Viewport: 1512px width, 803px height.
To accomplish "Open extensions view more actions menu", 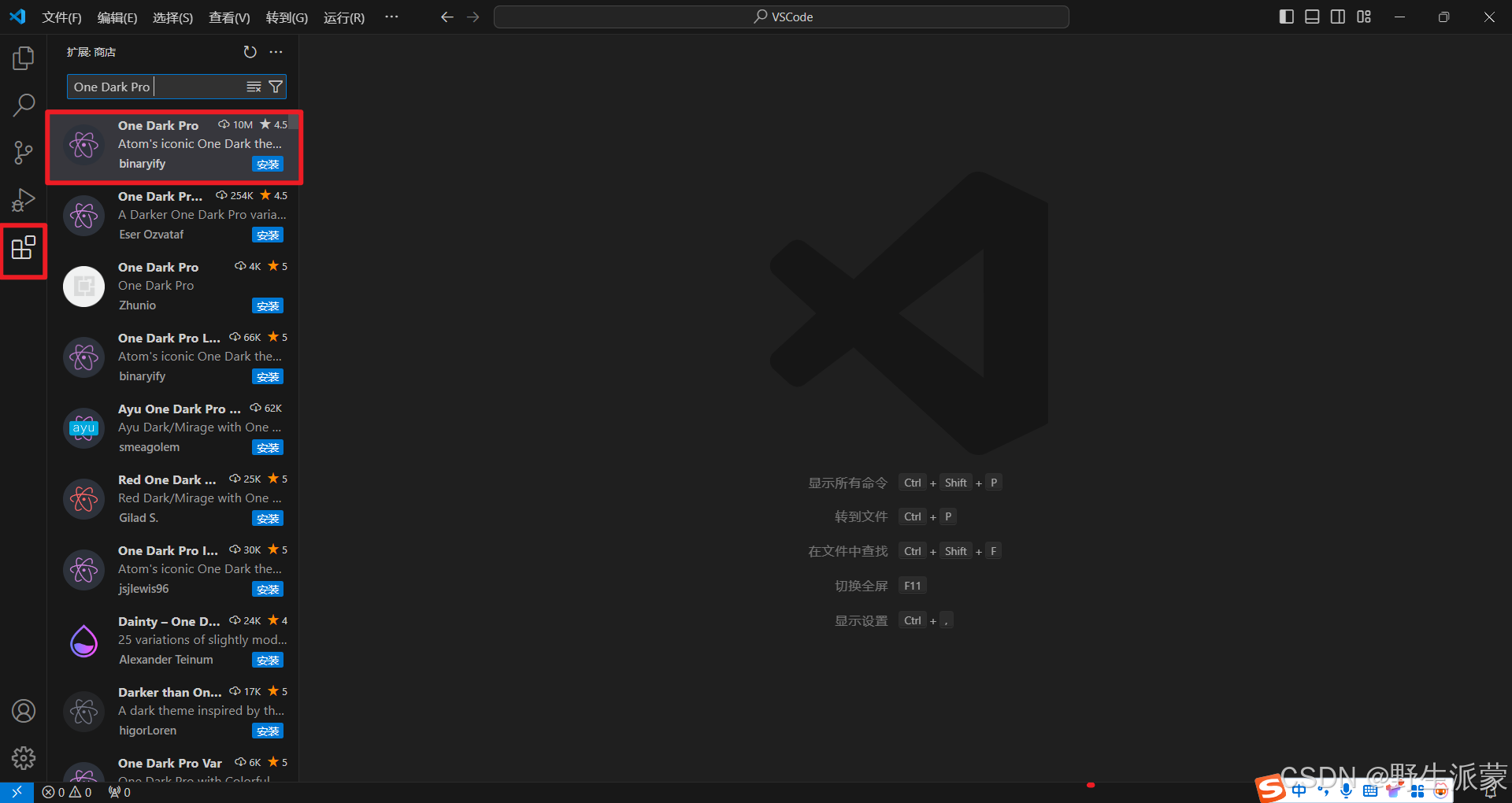I will click(276, 52).
